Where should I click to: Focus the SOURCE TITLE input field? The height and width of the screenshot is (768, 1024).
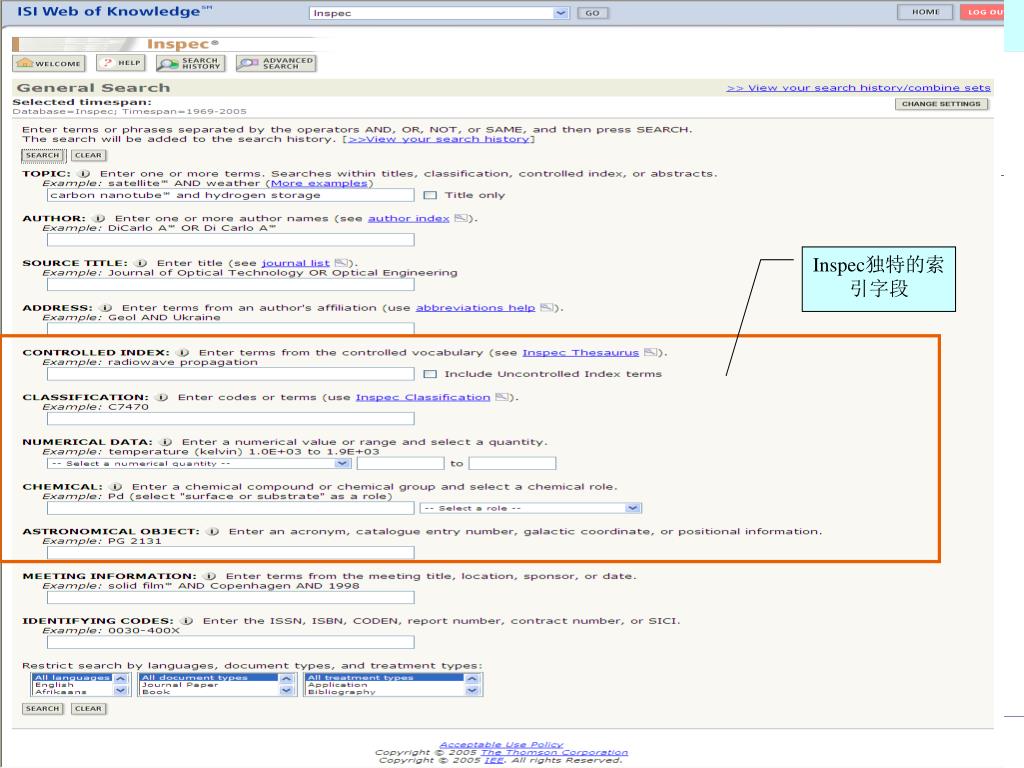(x=231, y=285)
